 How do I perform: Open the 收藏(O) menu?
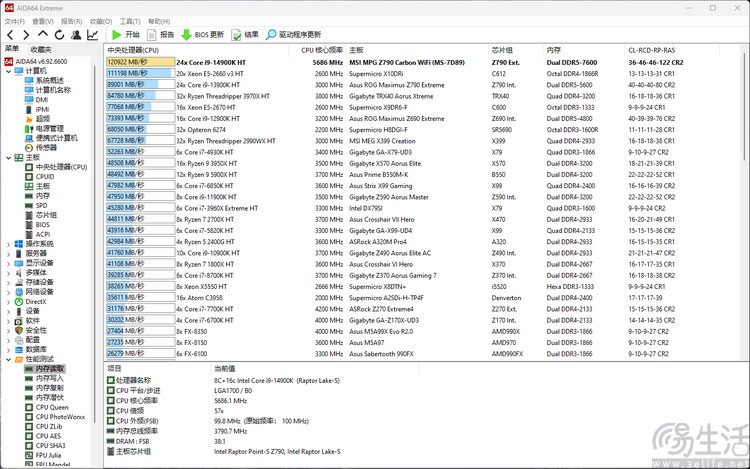coord(101,22)
